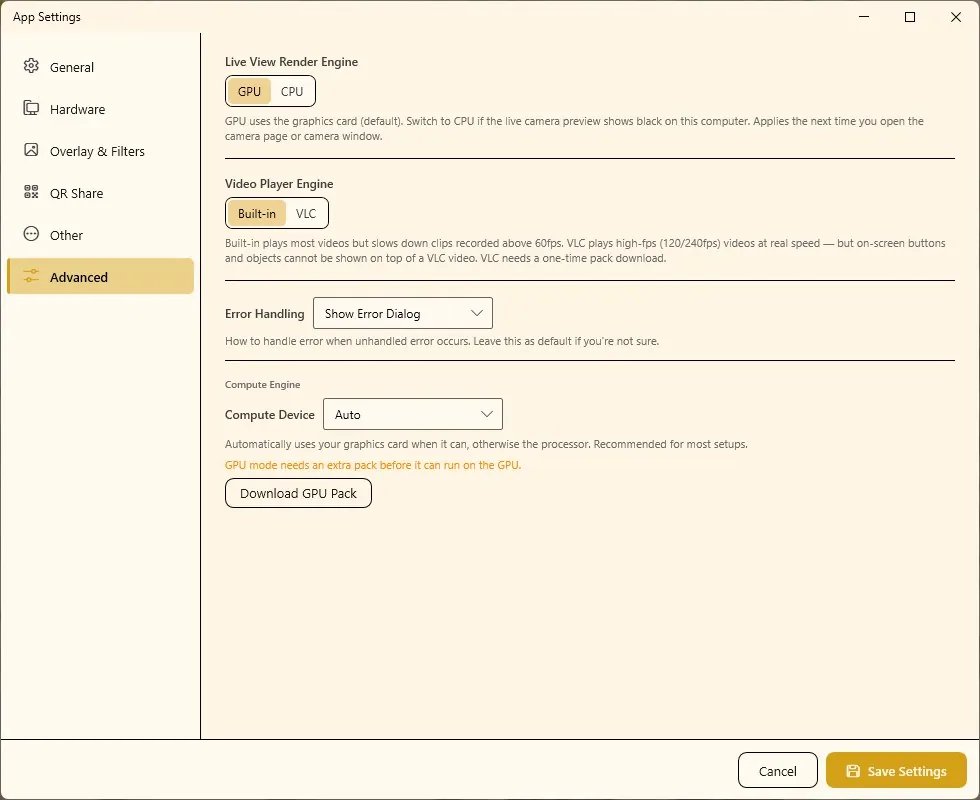Image resolution: width=980 pixels, height=800 pixels.
Task: Cancel the settings dialog
Action: (x=778, y=770)
